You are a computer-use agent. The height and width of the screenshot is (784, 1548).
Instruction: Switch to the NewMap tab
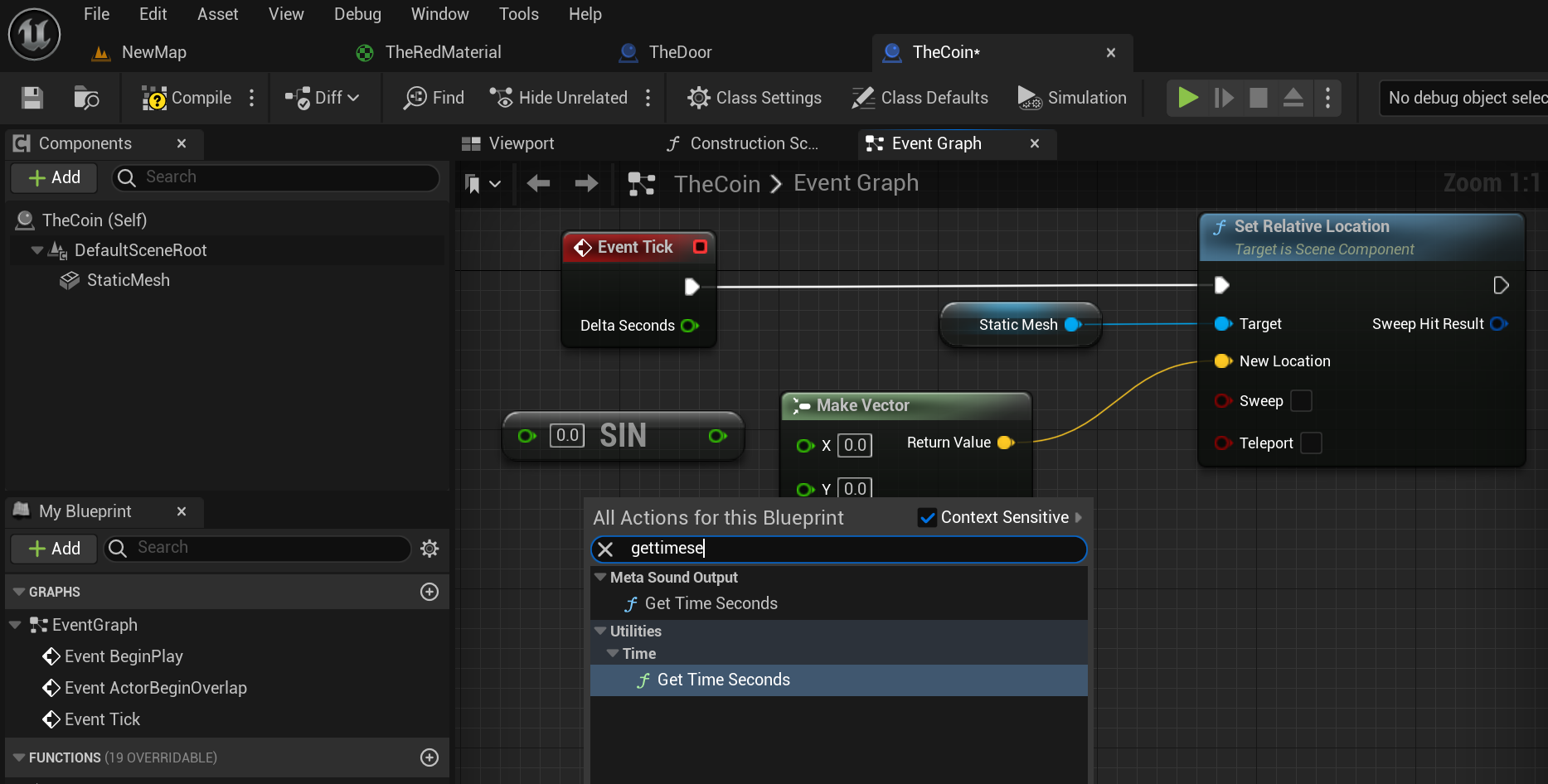coord(141,52)
